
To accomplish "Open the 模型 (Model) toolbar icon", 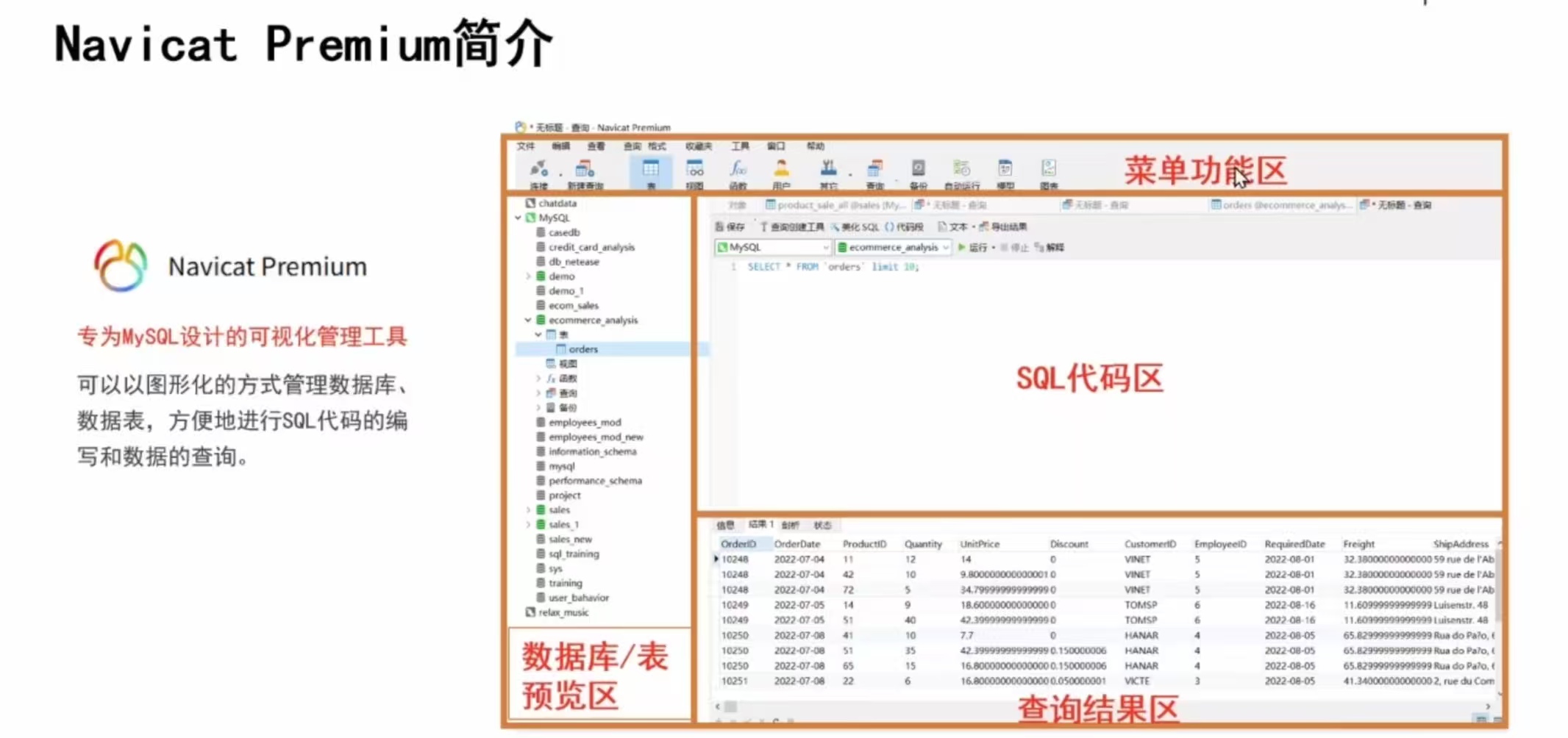I will click(x=1005, y=175).
